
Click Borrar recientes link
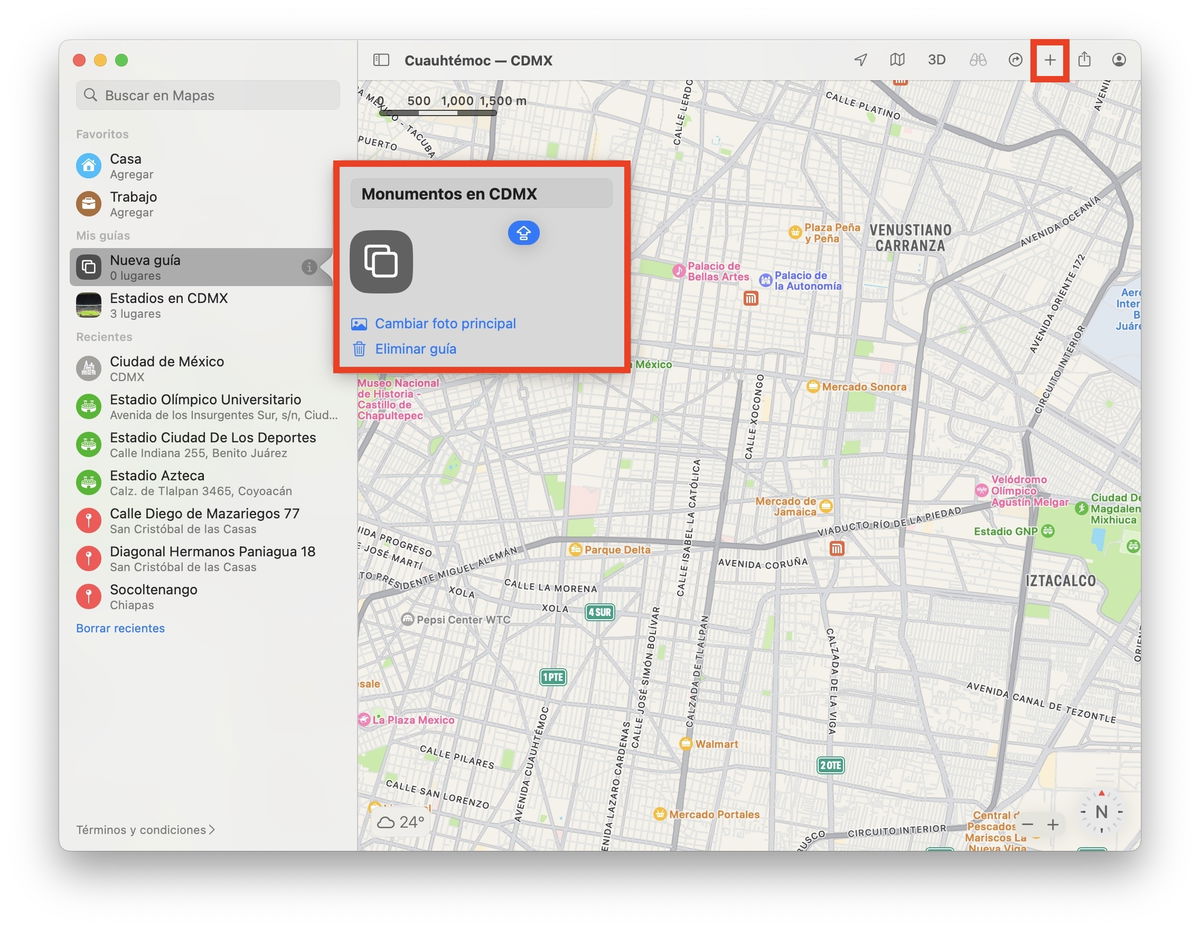click(x=120, y=628)
